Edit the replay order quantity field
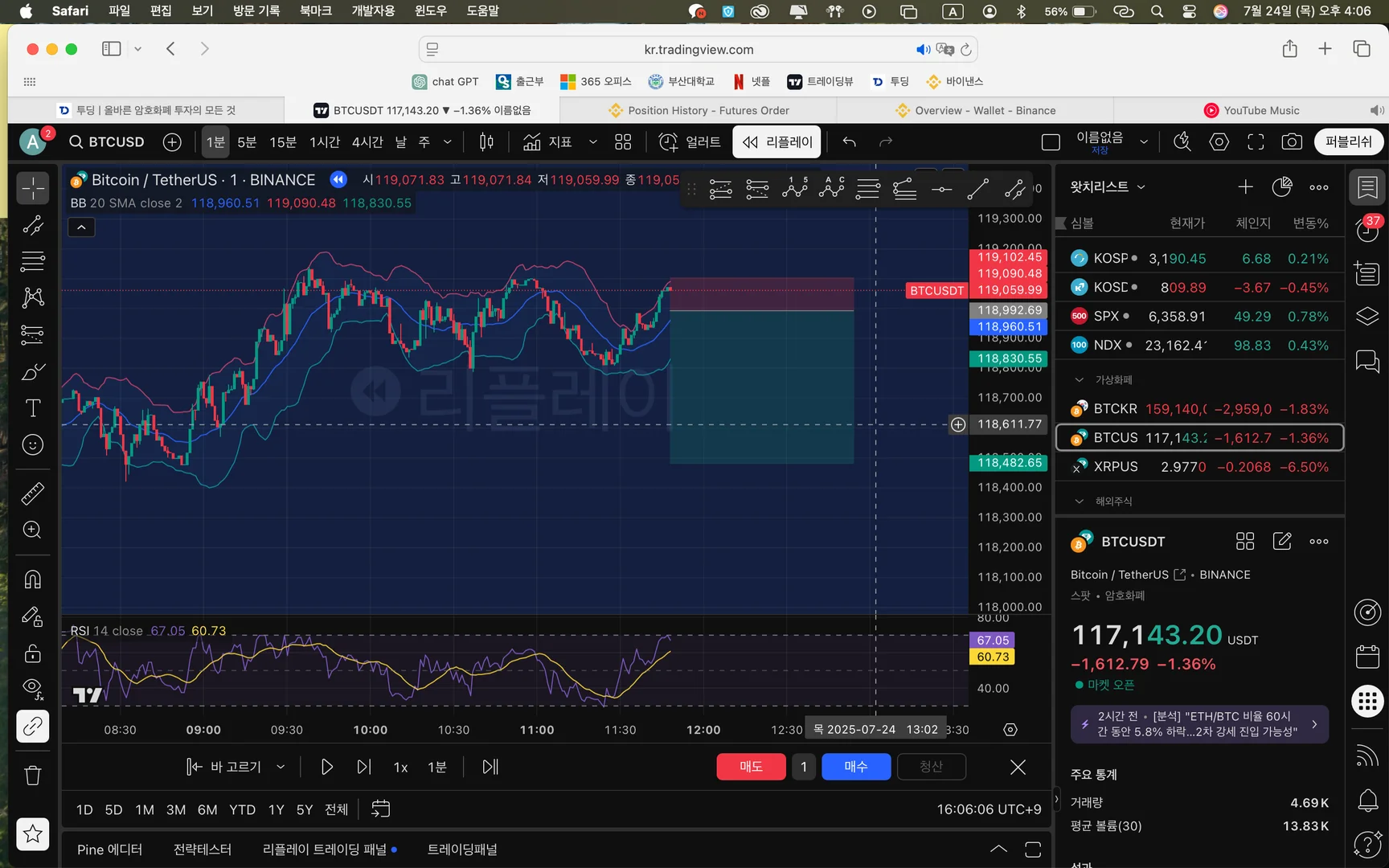This screenshot has width=1389, height=868. (x=804, y=767)
